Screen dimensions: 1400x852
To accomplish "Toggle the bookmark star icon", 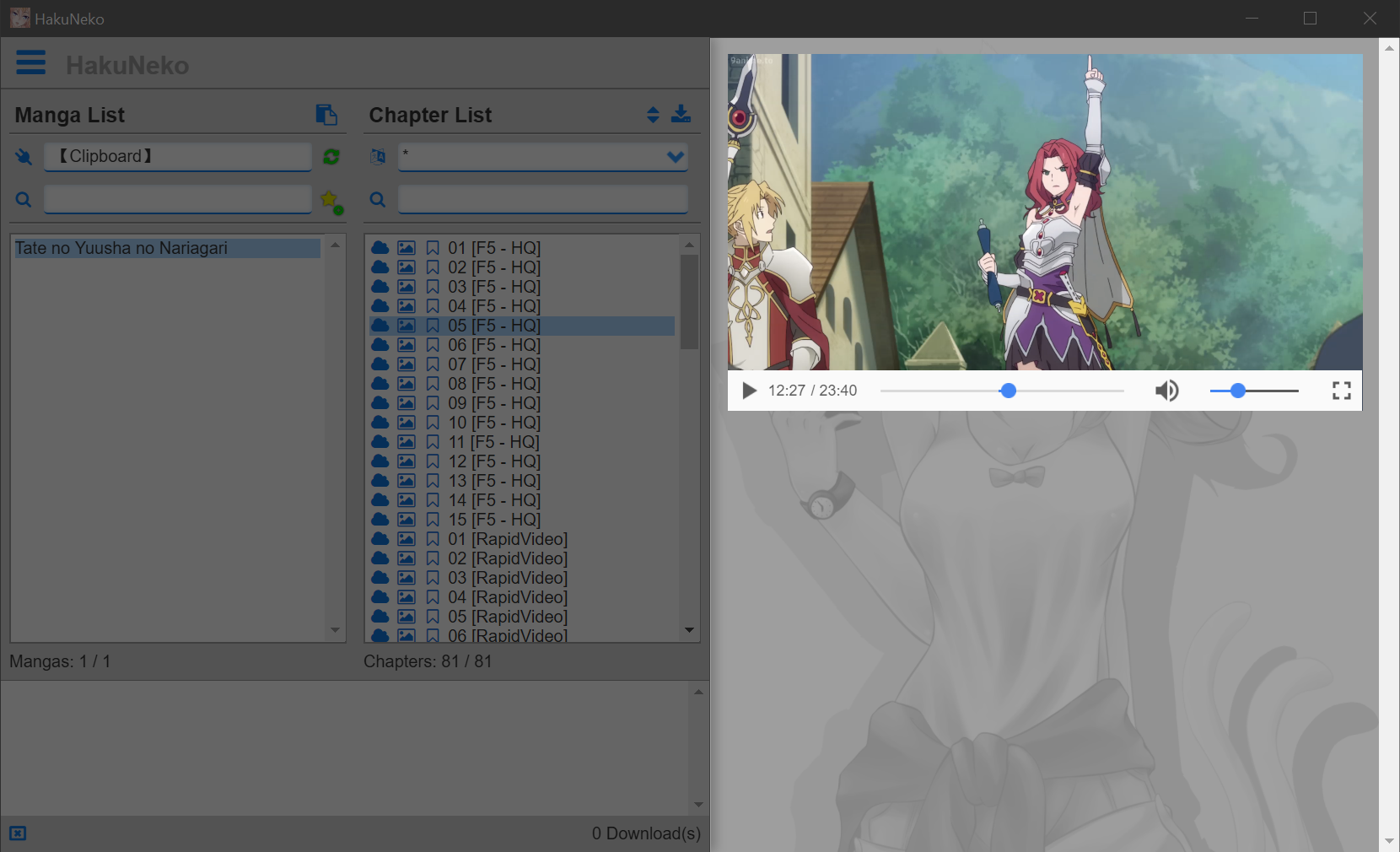I will coord(331,201).
